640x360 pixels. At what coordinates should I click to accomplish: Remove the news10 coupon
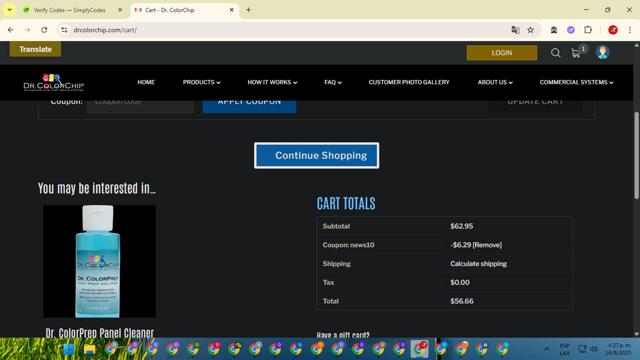point(487,245)
